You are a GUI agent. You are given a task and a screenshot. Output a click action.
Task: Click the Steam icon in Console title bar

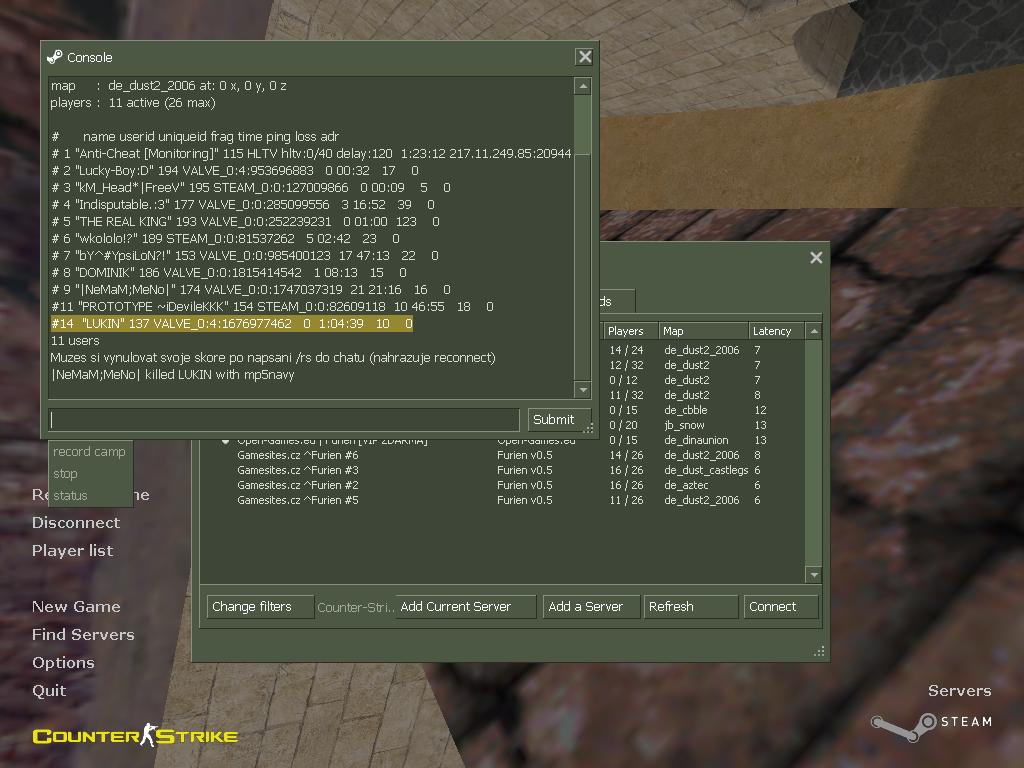tap(54, 57)
